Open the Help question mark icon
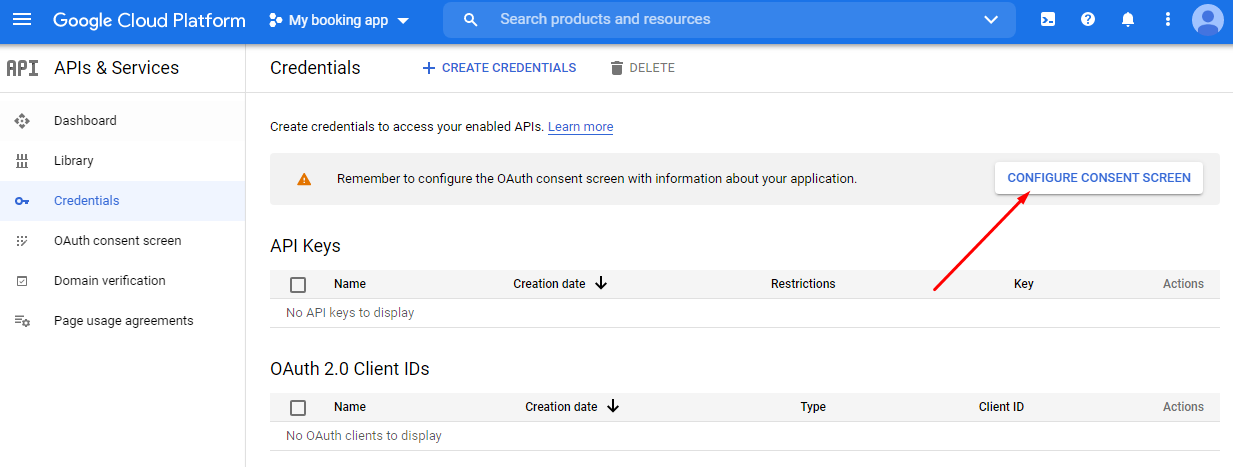 [x=1088, y=20]
